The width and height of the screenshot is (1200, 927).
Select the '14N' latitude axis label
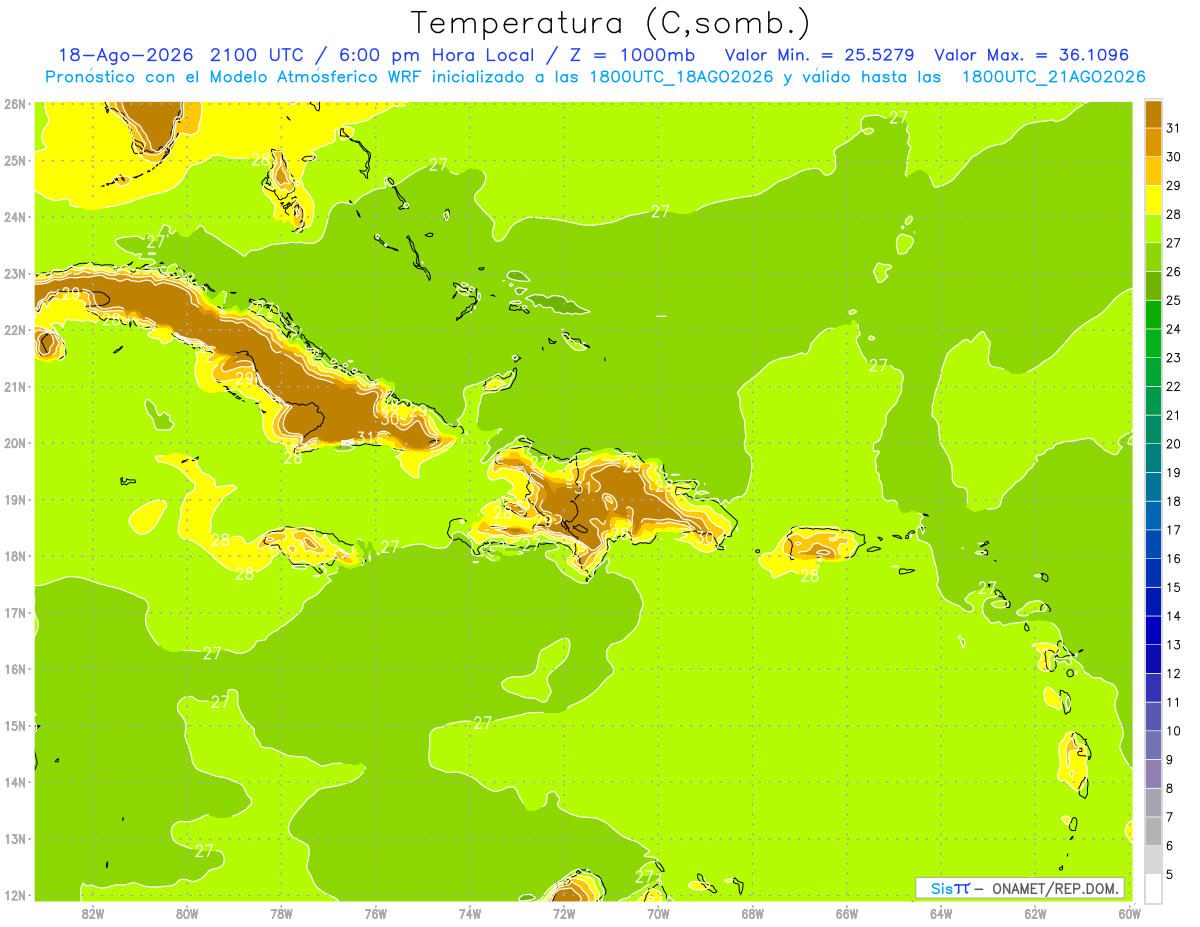pyautogui.click(x=15, y=782)
